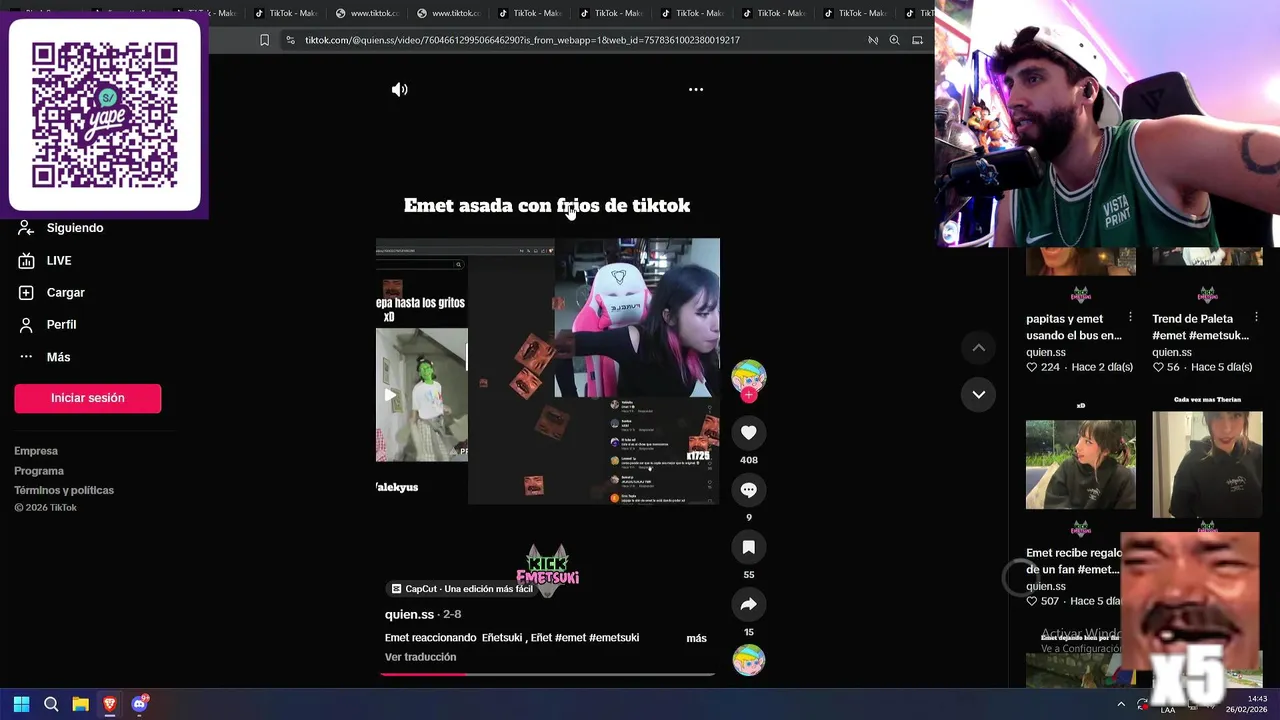Click quien.ss under 'Trend de Paleta' card
This screenshot has height=720, width=1280.
(x=1172, y=352)
